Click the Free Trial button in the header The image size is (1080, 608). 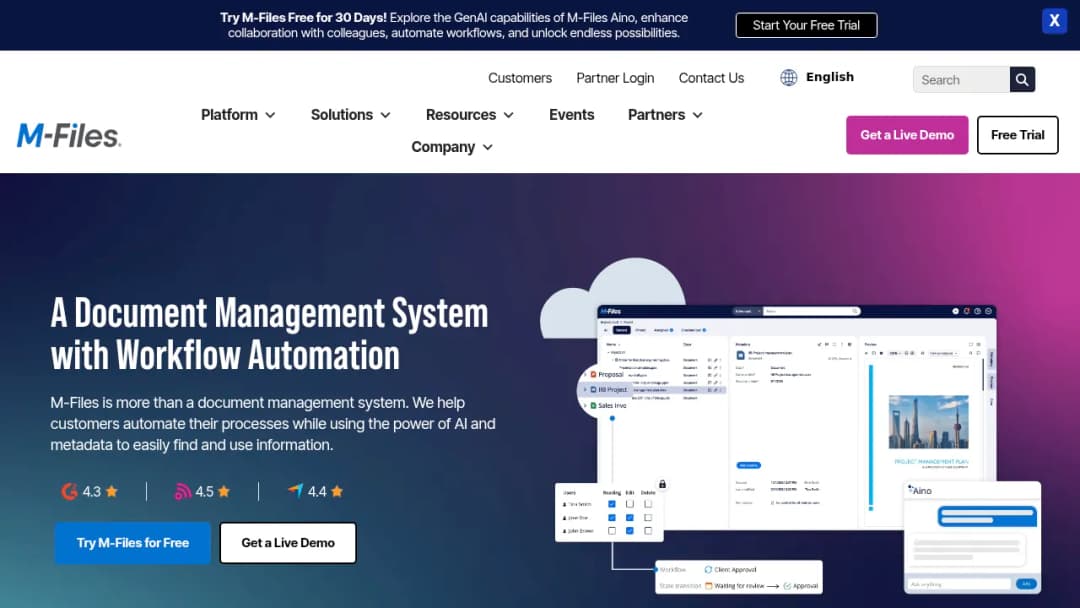coord(1017,135)
